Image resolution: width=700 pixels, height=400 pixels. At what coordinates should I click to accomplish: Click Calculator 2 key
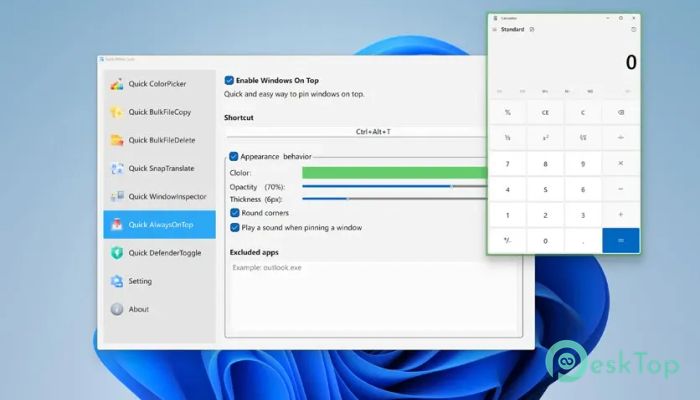coord(546,215)
